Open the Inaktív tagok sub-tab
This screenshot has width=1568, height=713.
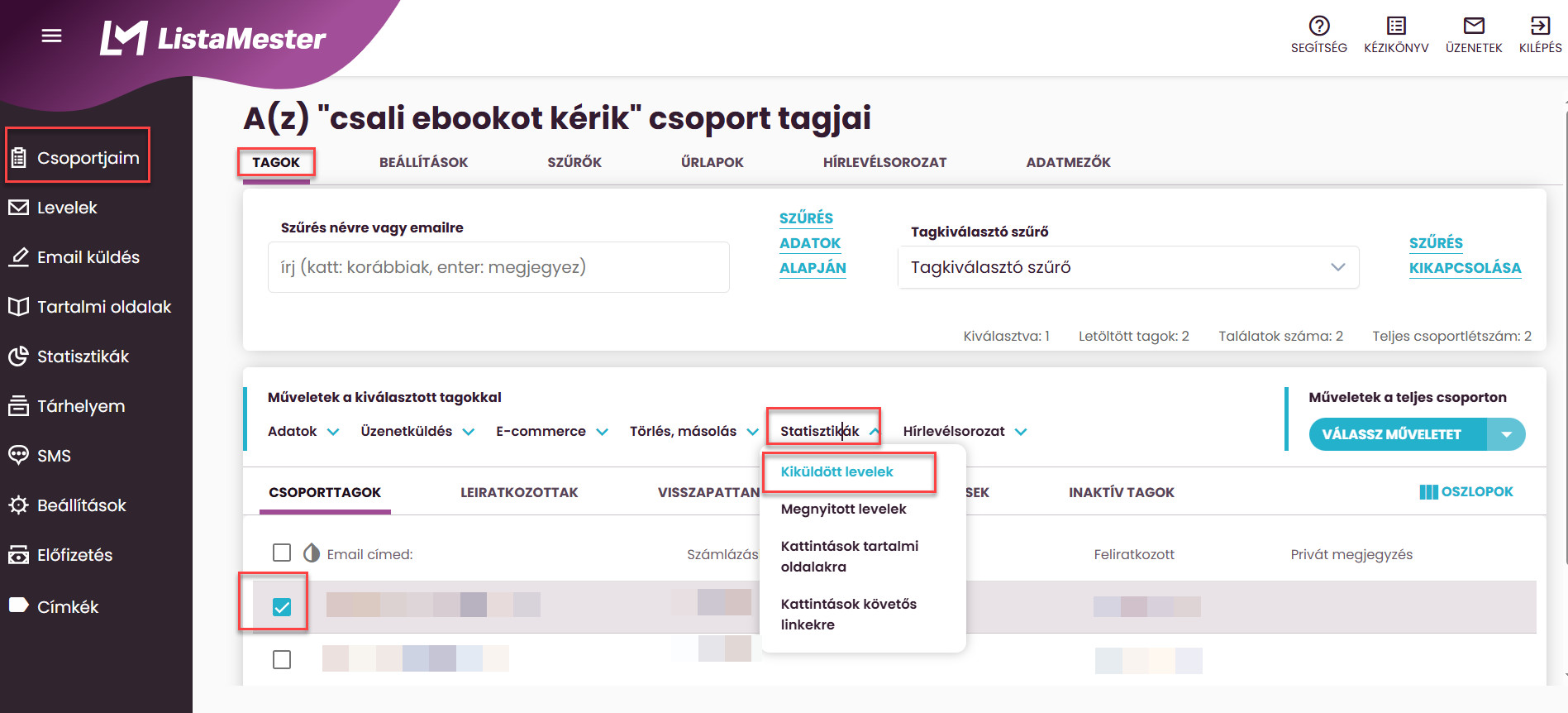point(1122,492)
